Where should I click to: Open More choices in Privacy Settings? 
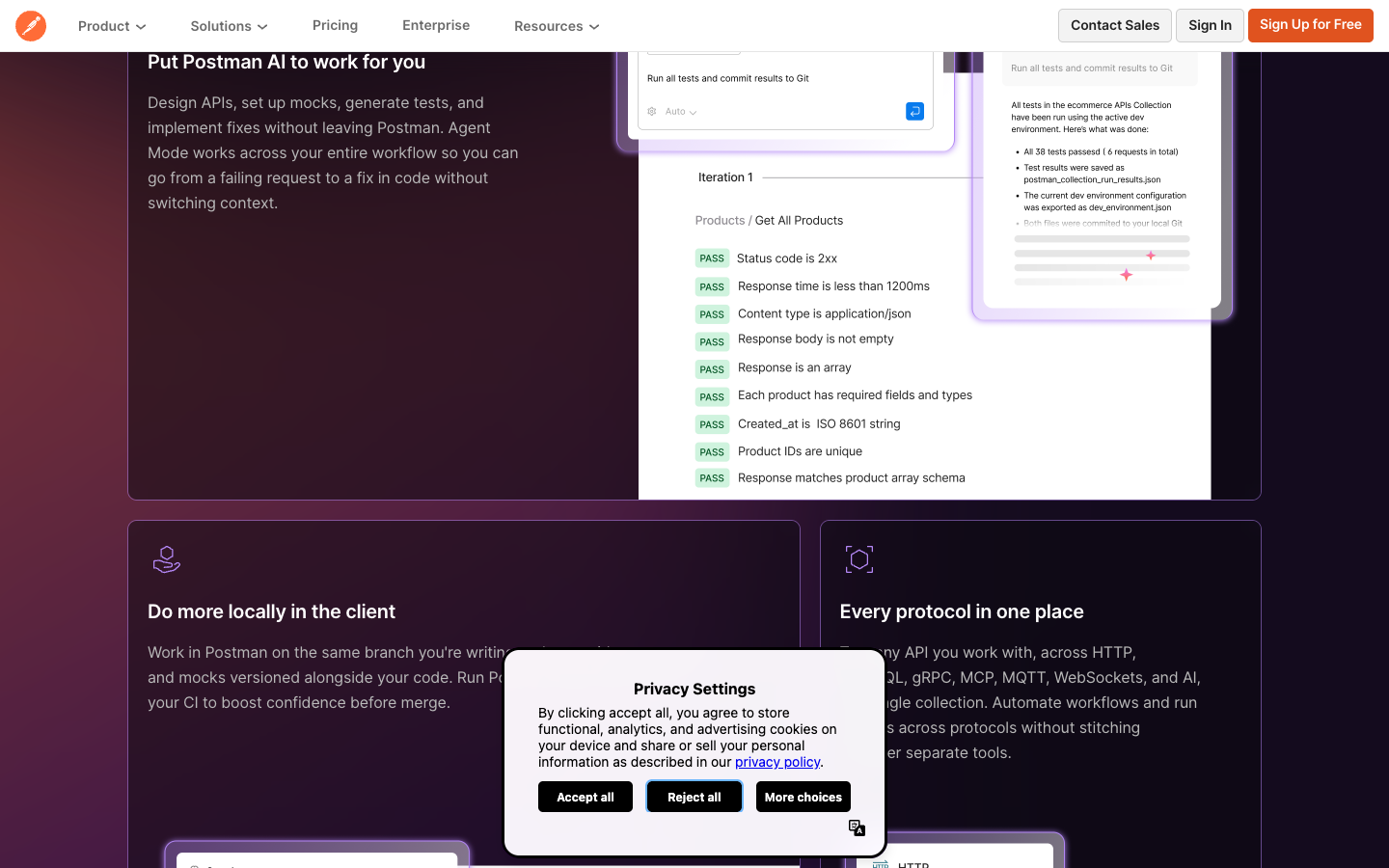click(803, 797)
